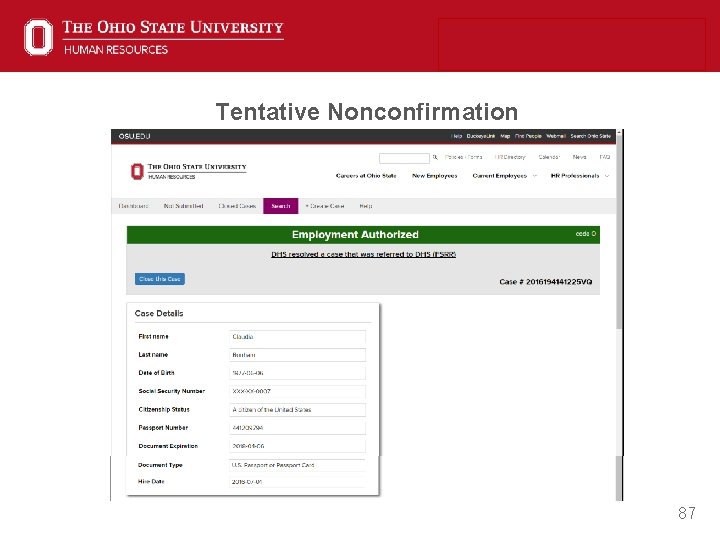The height and width of the screenshot is (540, 720).
Task: Click the blue Close this Case button
Action: click(160, 279)
